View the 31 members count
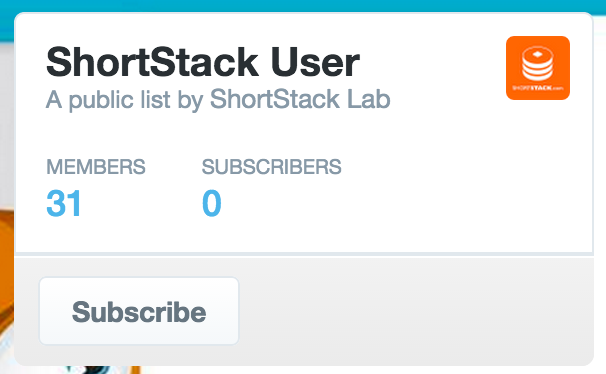606x374 pixels. (64, 203)
